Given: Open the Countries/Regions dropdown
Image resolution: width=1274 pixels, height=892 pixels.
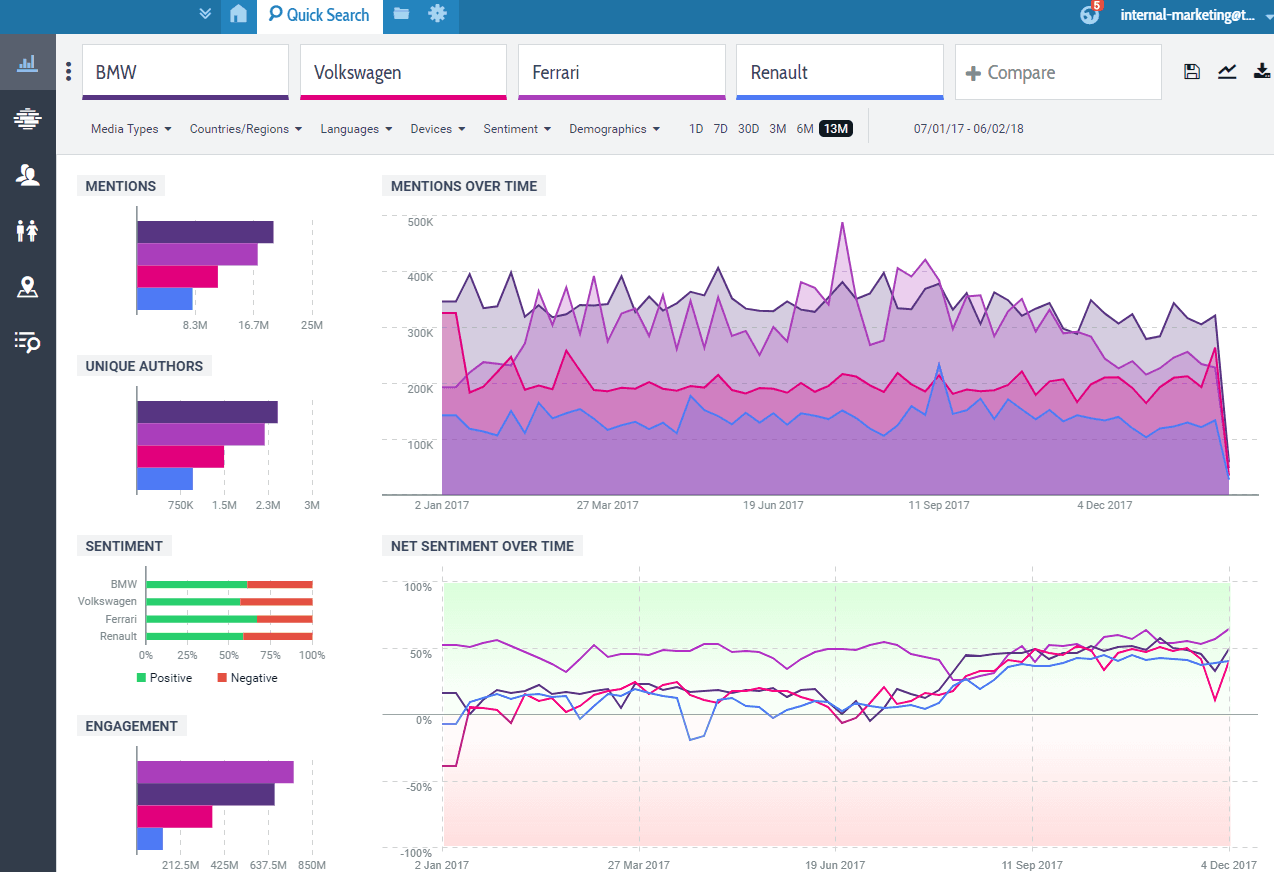Looking at the screenshot, I should click(x=245, y=129).
